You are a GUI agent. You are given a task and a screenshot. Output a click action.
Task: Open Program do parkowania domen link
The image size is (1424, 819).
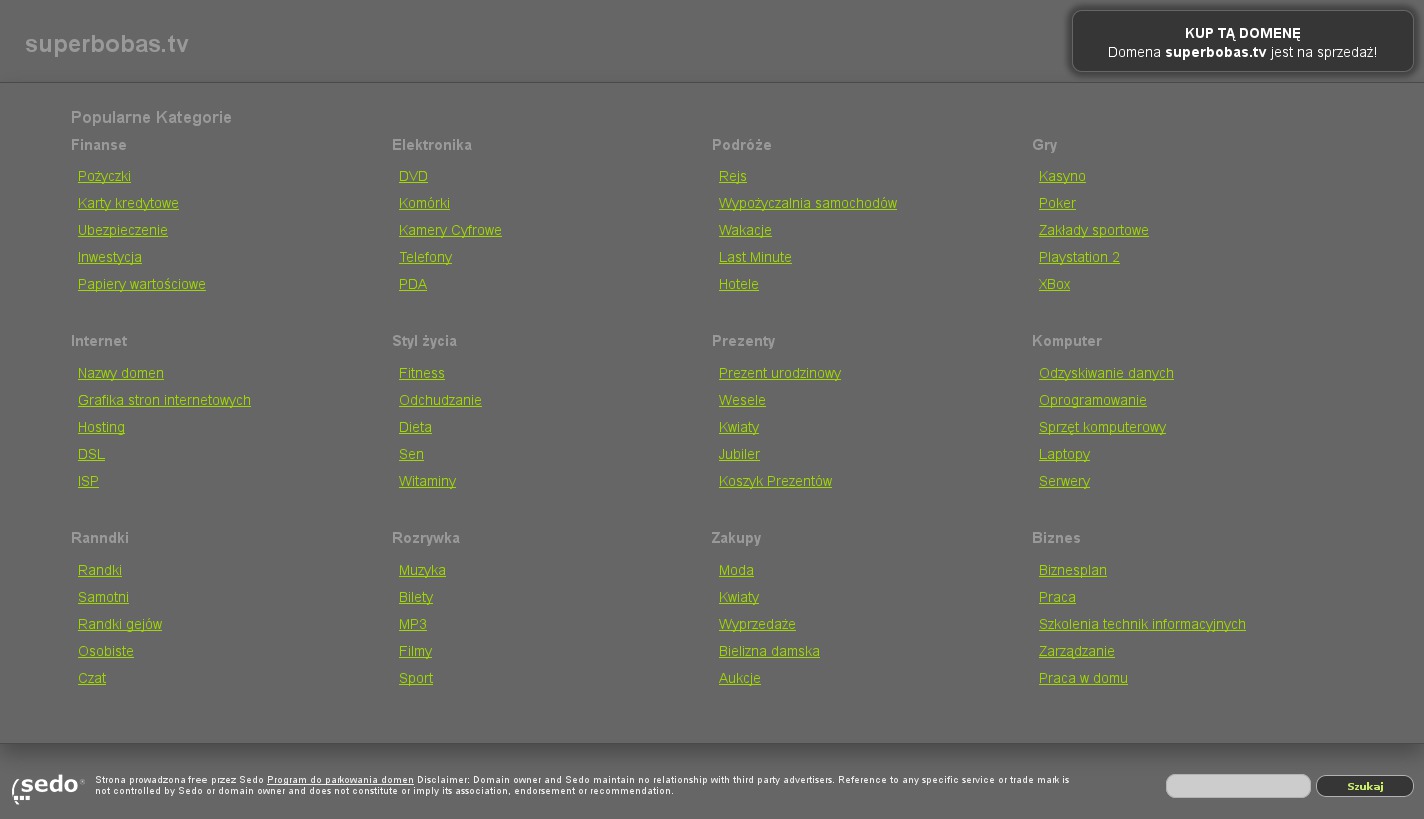pyautogui.click(x=340, y=780)
